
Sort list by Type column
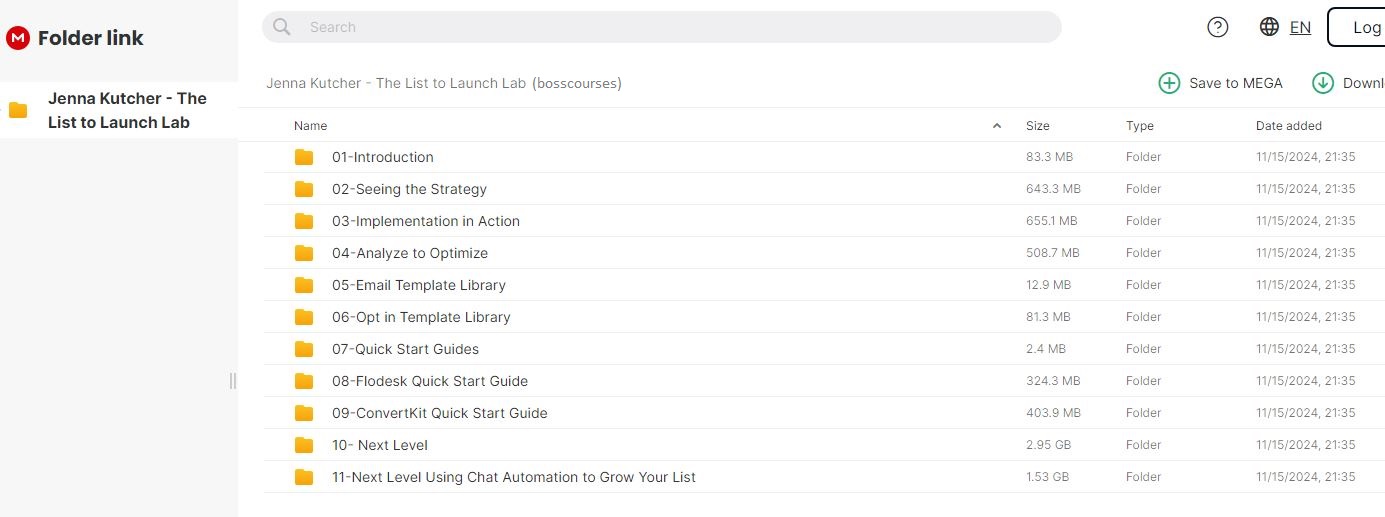point(1140,126)
